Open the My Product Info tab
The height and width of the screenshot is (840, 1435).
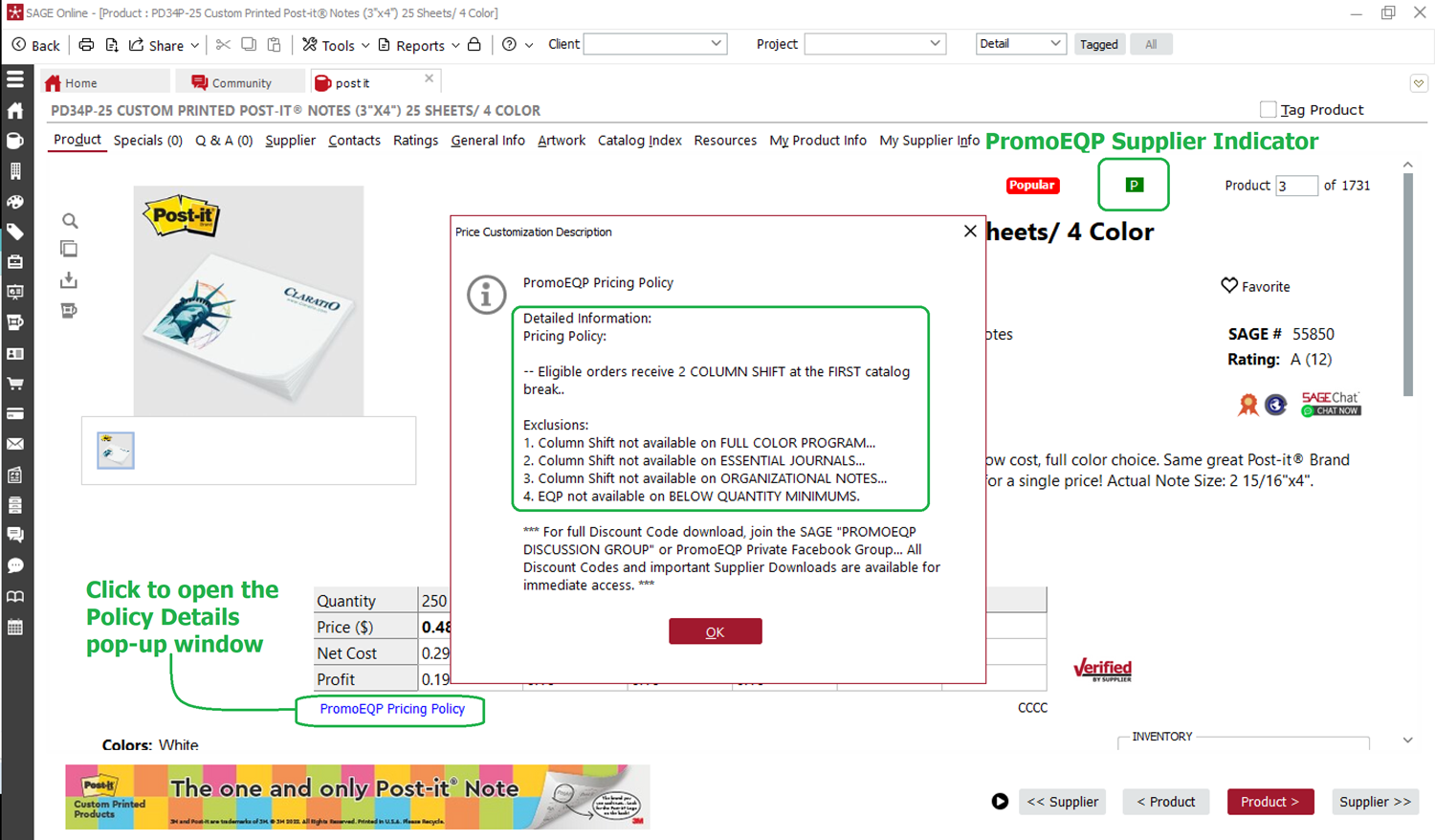[x=818, y=141]
